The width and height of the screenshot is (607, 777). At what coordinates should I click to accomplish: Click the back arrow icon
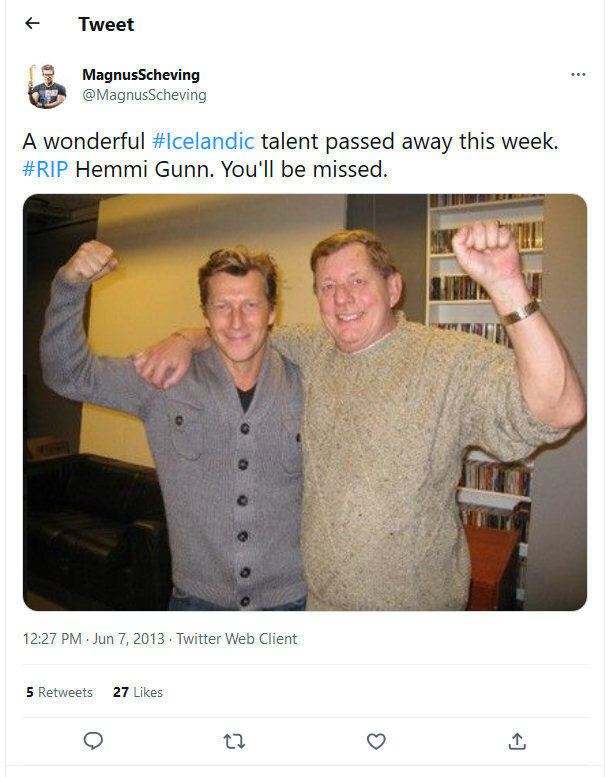point(32,24)
